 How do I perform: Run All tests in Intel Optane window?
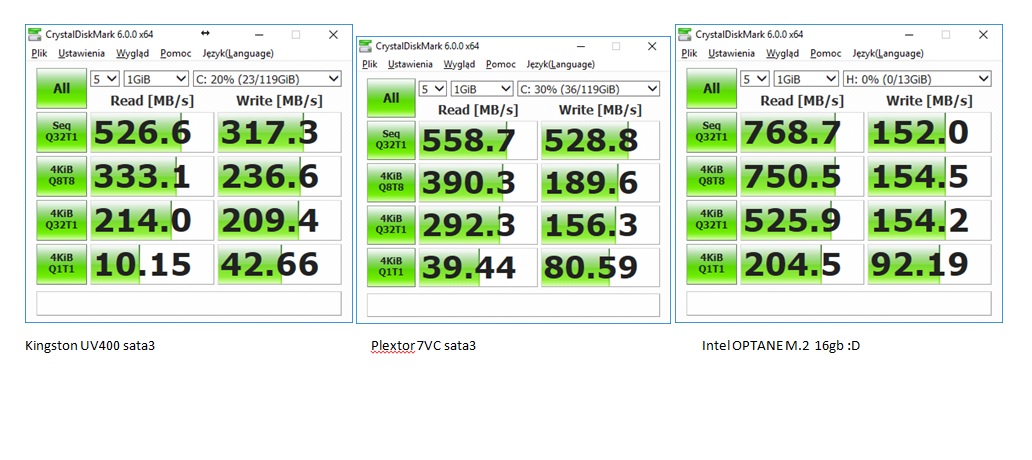click(x=711, y=88)
